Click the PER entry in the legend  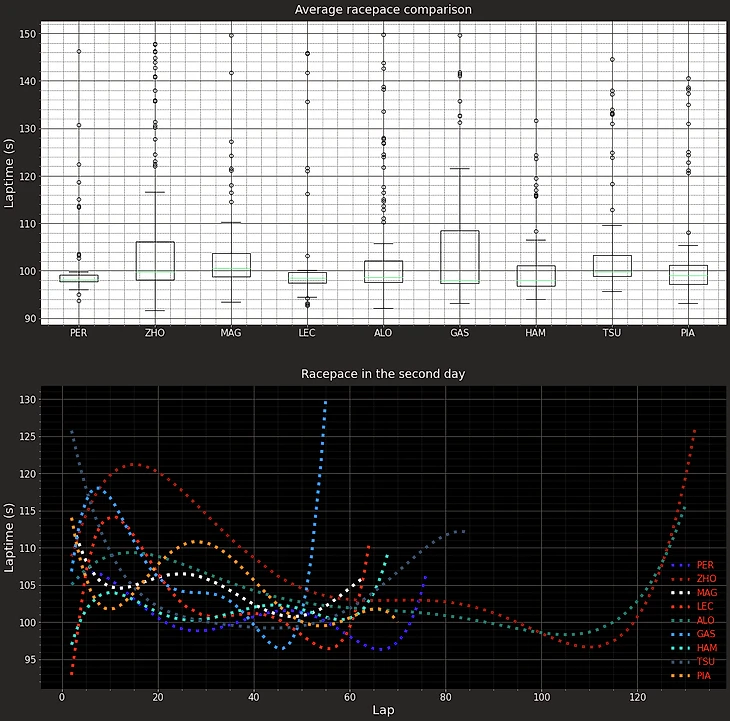(705, 565)
